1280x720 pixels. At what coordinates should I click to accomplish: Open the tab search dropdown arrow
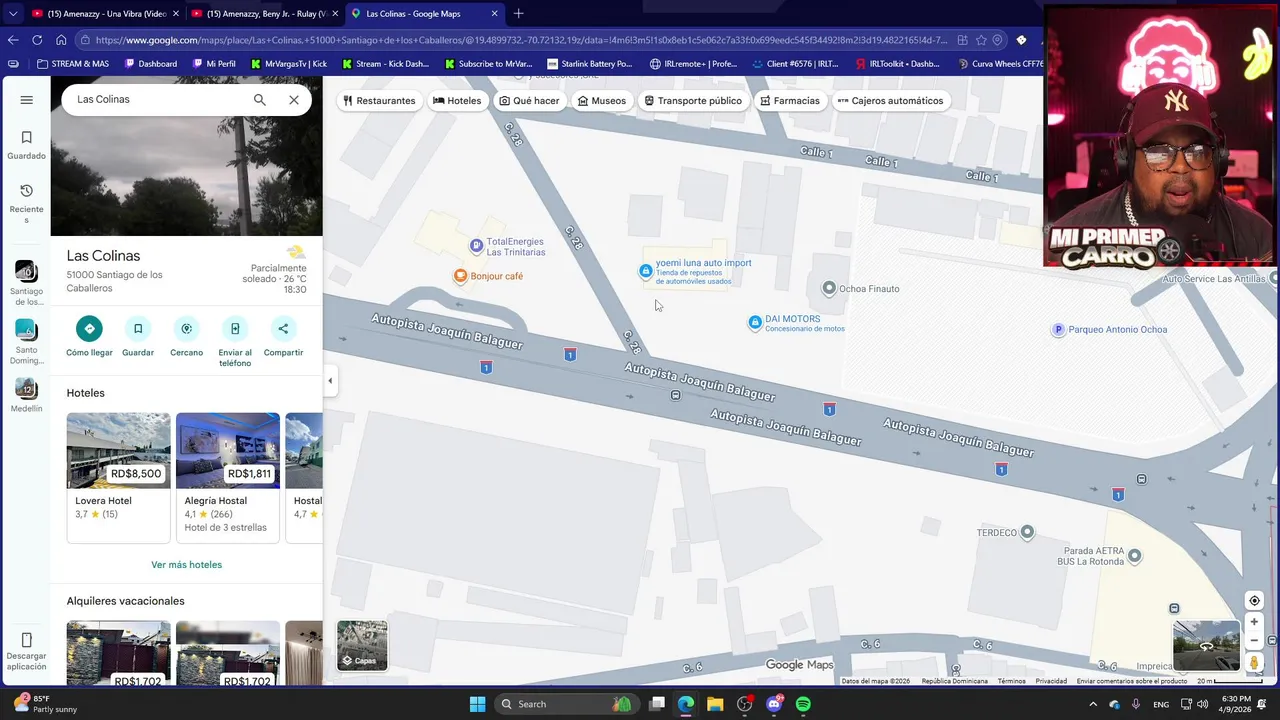click(13, 14)
